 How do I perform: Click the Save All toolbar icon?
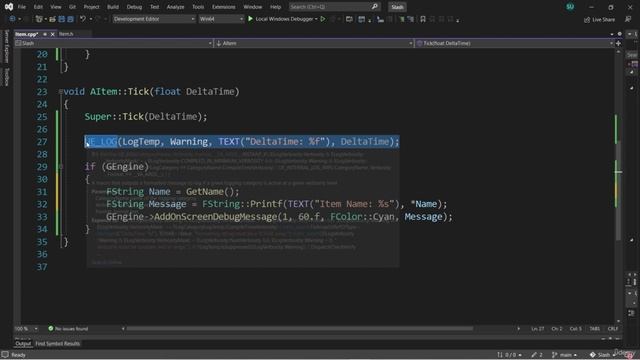71,19
